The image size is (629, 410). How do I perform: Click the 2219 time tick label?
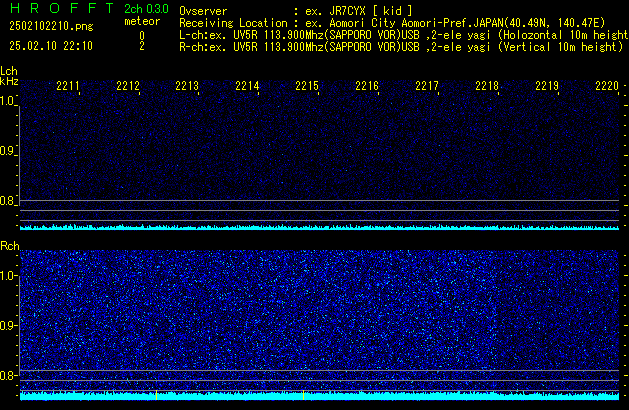point(547,86)
